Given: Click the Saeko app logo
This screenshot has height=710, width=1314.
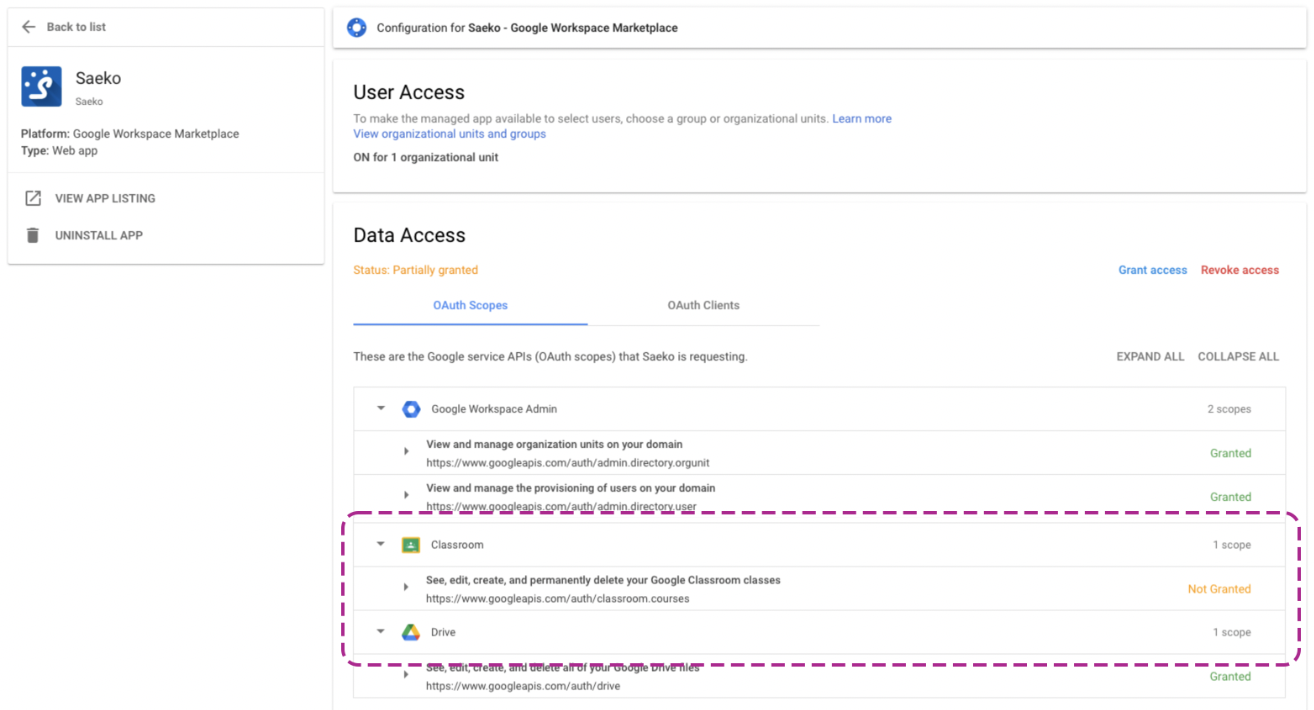Looking at the screenshot, I should [41, 87].
